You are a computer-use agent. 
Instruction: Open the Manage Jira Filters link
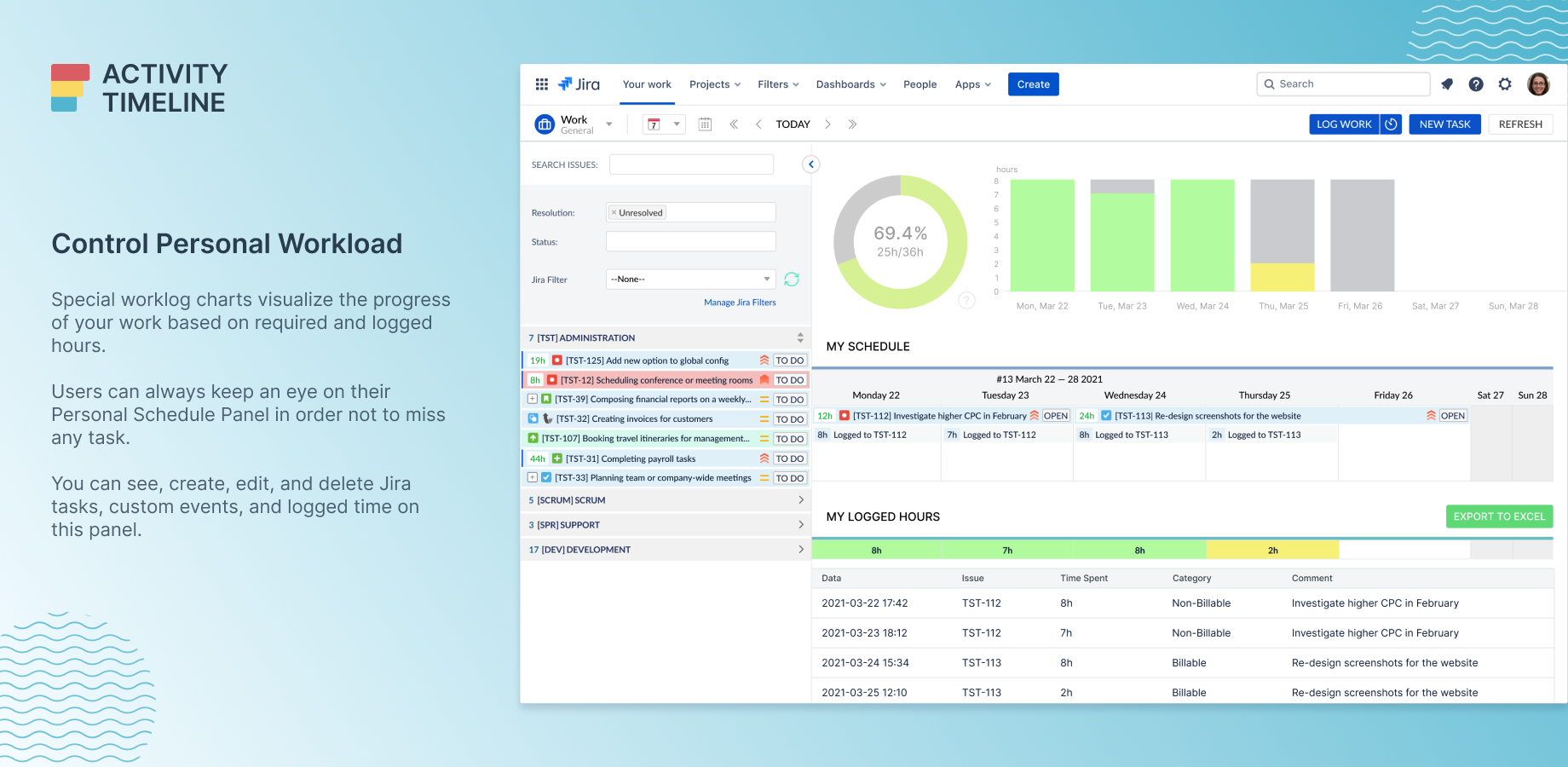tap(740, 303)
